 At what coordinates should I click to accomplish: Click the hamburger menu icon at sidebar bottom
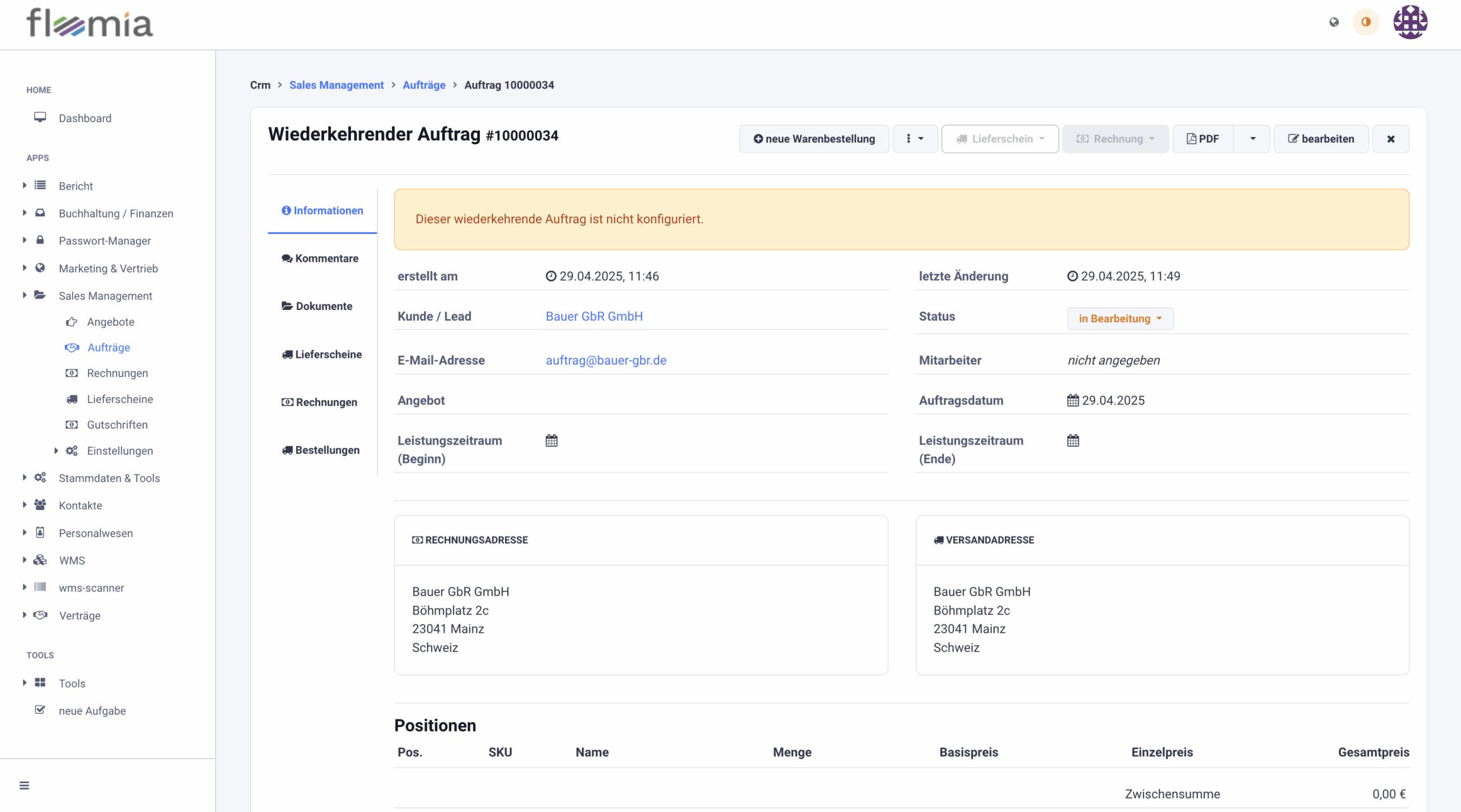(x=24, y=785)
